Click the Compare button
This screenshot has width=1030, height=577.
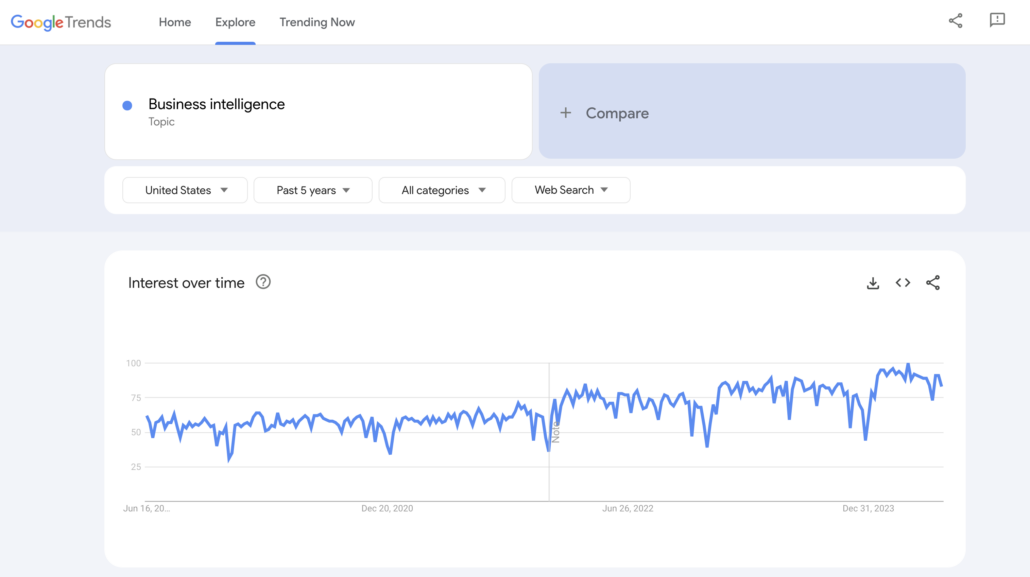tap(751, 112)
